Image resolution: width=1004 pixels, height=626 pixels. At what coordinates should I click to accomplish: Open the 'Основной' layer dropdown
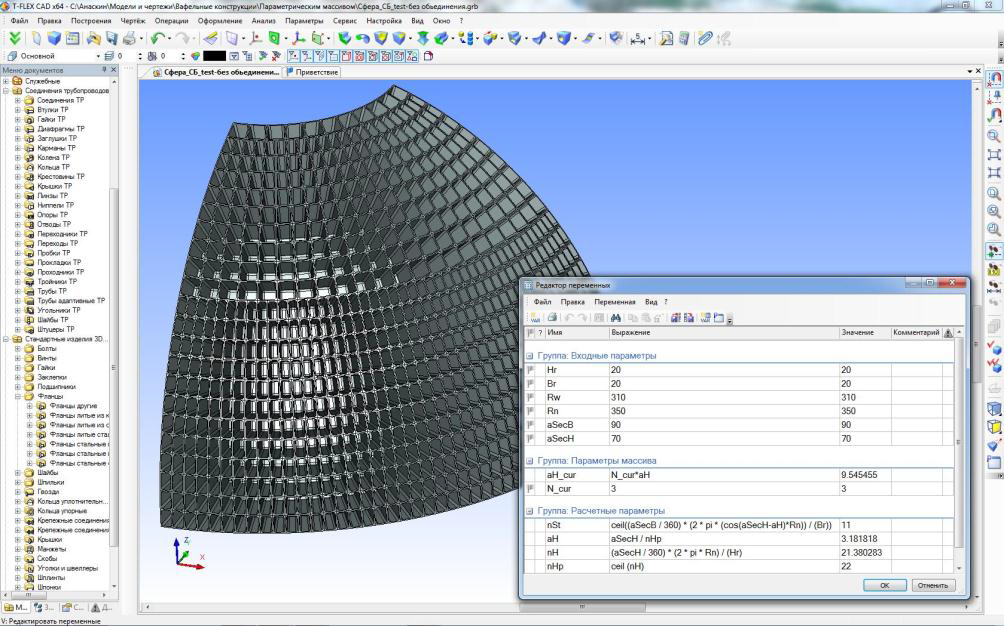(x=96, y=56)
